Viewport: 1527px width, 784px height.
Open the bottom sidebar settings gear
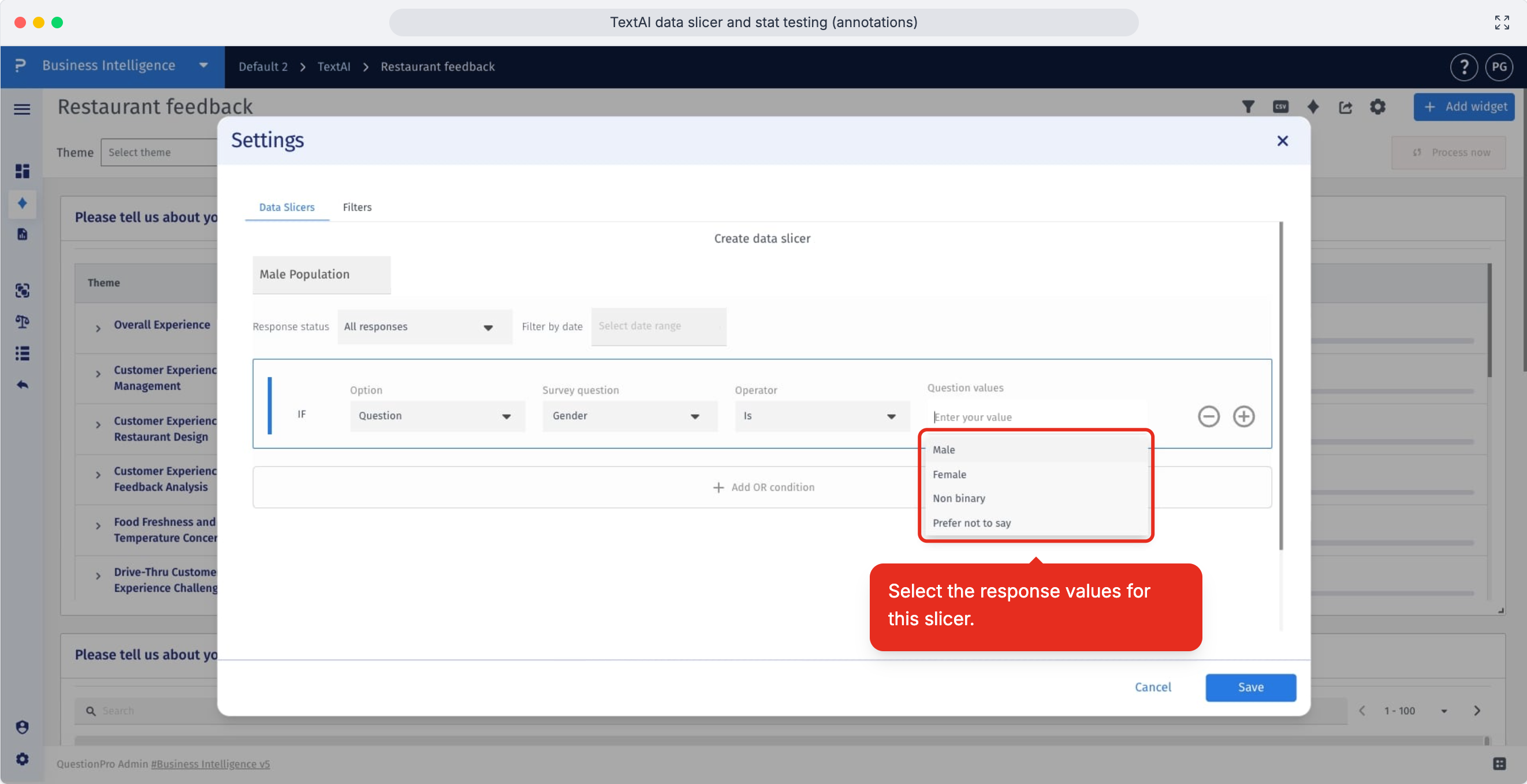[22, 759]
